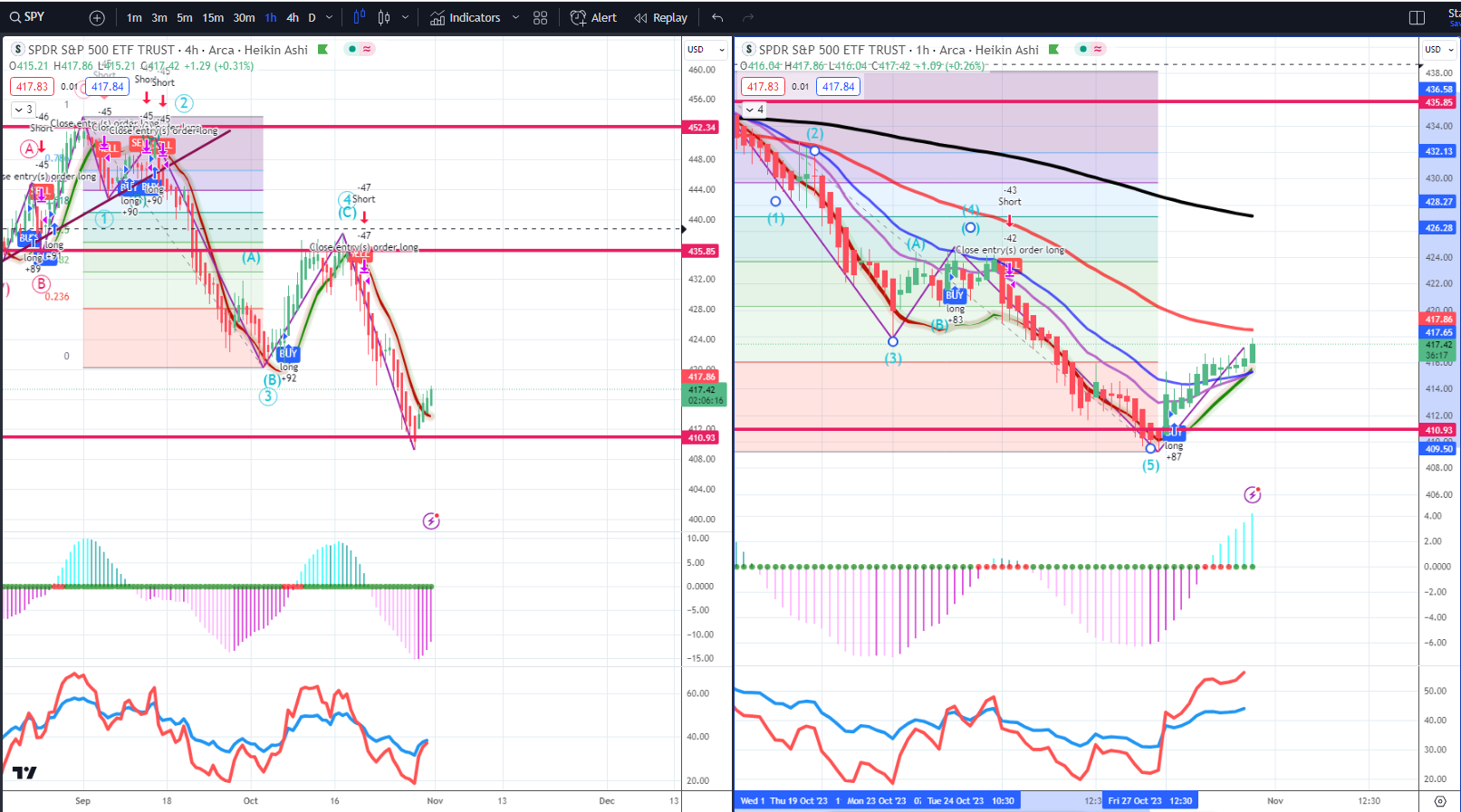Click the blue candles chart style icon
Image resolution: width=1461 pixels, height=812 pixels.
[x=360, y=17]
